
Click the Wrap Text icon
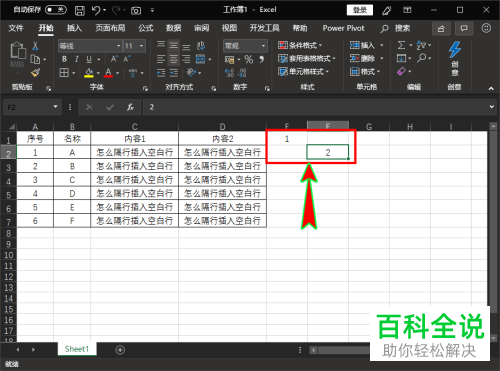(201, 46)
